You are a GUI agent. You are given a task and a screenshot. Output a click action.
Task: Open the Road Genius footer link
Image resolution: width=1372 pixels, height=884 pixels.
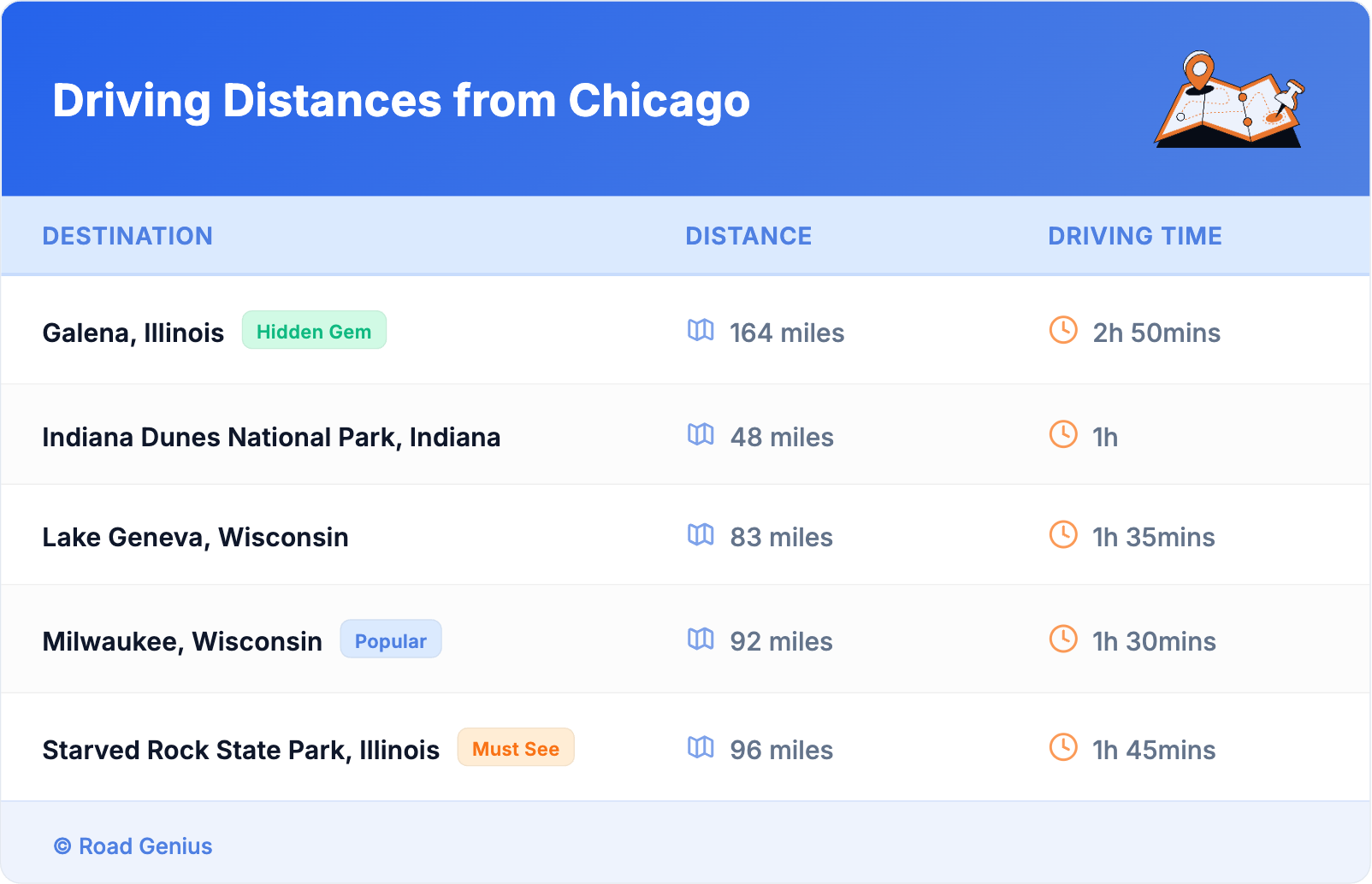(145, 846)
